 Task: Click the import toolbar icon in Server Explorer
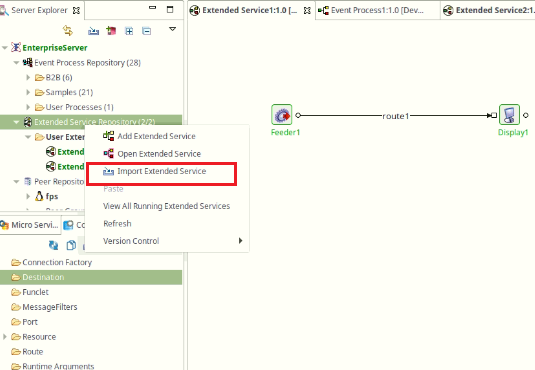[x=93, y=31]
